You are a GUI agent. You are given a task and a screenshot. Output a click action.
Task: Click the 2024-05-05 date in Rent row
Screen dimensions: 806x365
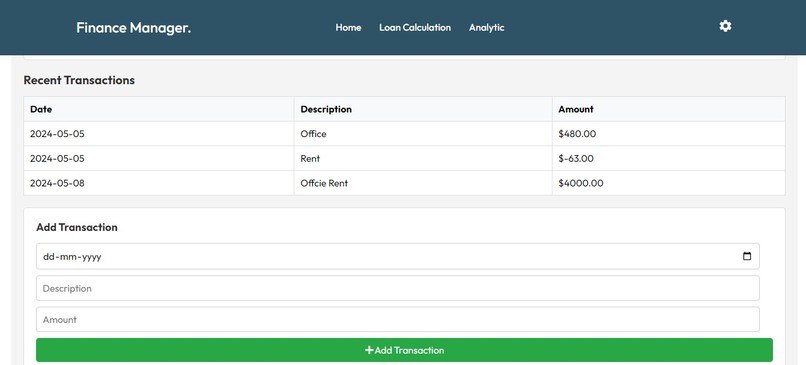pyautogui.click(x=159, y=158)
